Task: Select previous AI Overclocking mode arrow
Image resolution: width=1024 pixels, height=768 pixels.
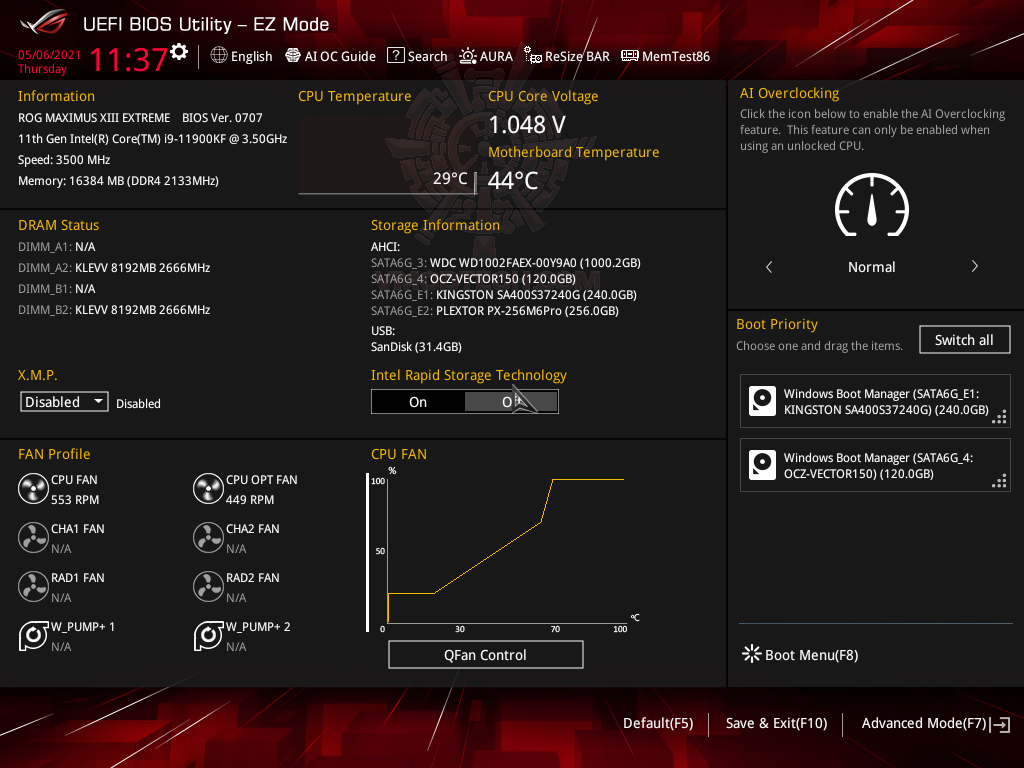Action: point(769,266)
